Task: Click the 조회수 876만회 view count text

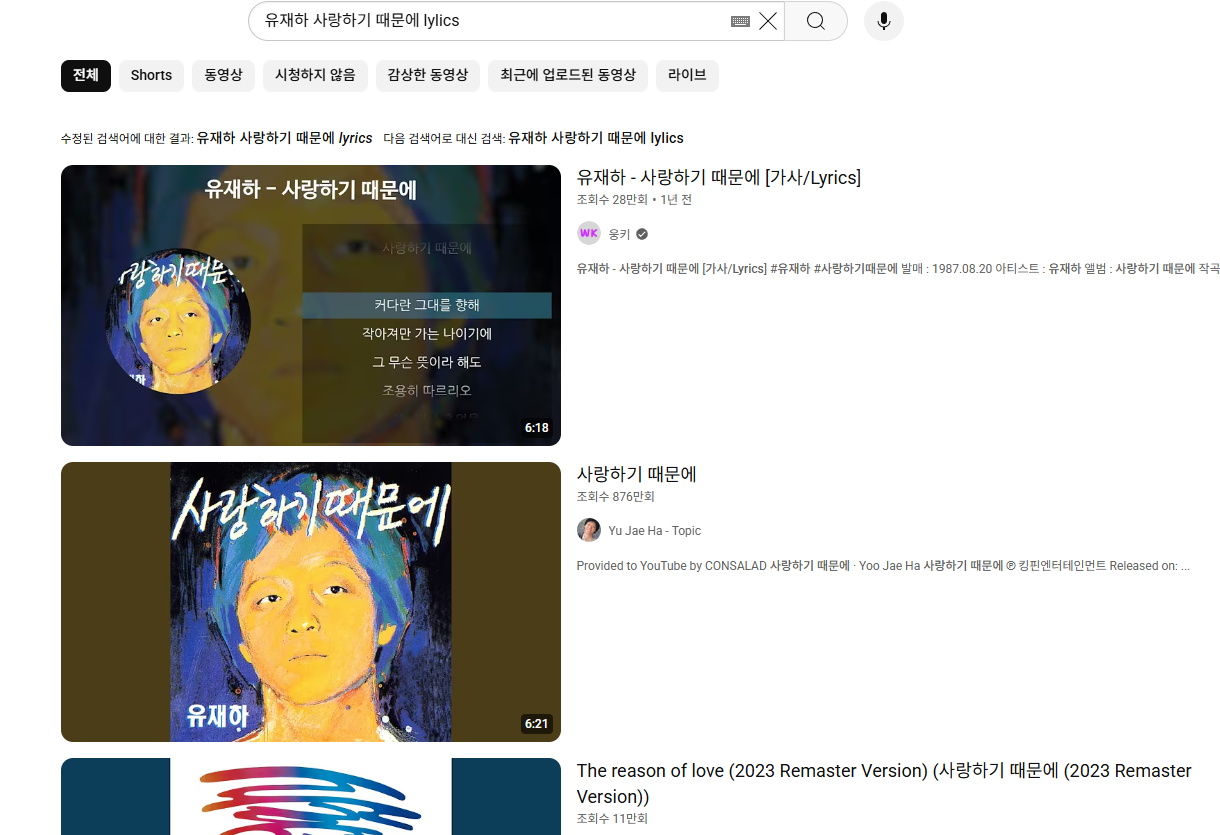Action: [615, 497]
